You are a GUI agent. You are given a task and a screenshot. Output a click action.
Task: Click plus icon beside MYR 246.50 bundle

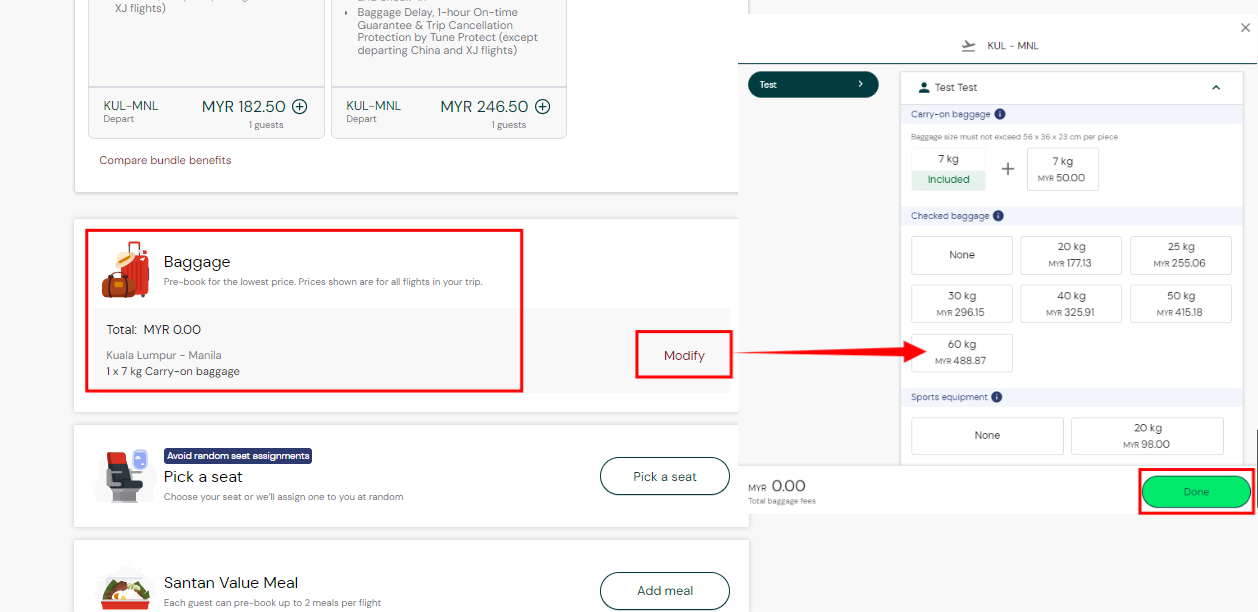(542, 106)
